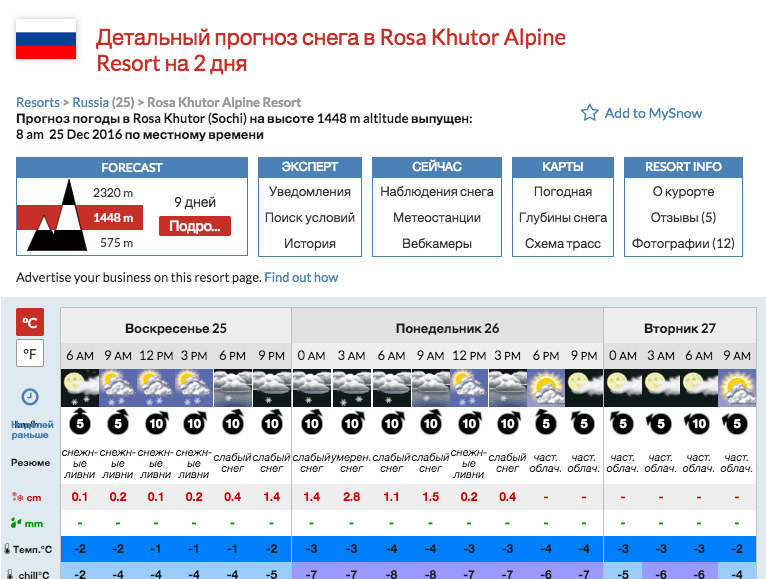Open Поиск условий menu entry
Screen dimensions: 766x579
[x=310, y=217]
